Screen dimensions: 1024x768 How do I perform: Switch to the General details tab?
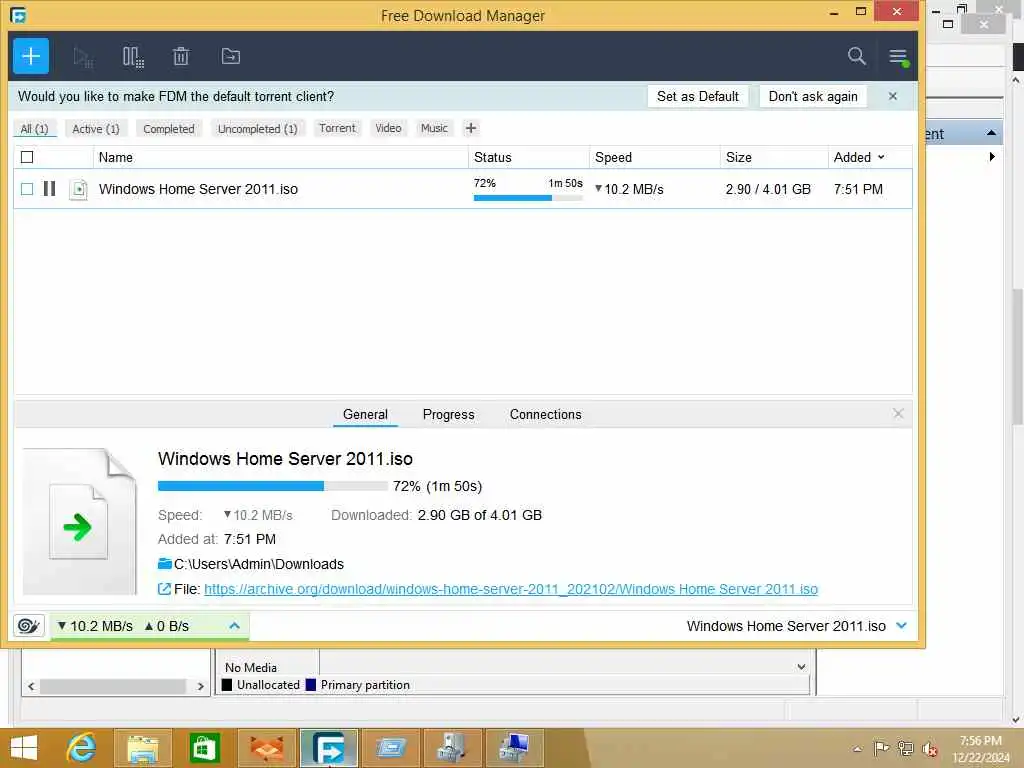point(365,415)
